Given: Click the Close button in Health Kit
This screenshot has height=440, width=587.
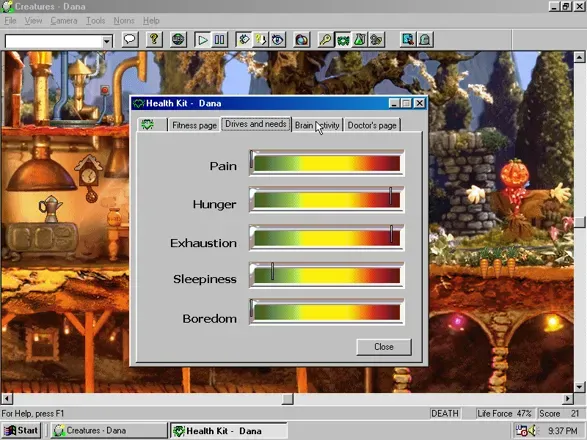Looking at the screenshot, I should pos(384,347).
